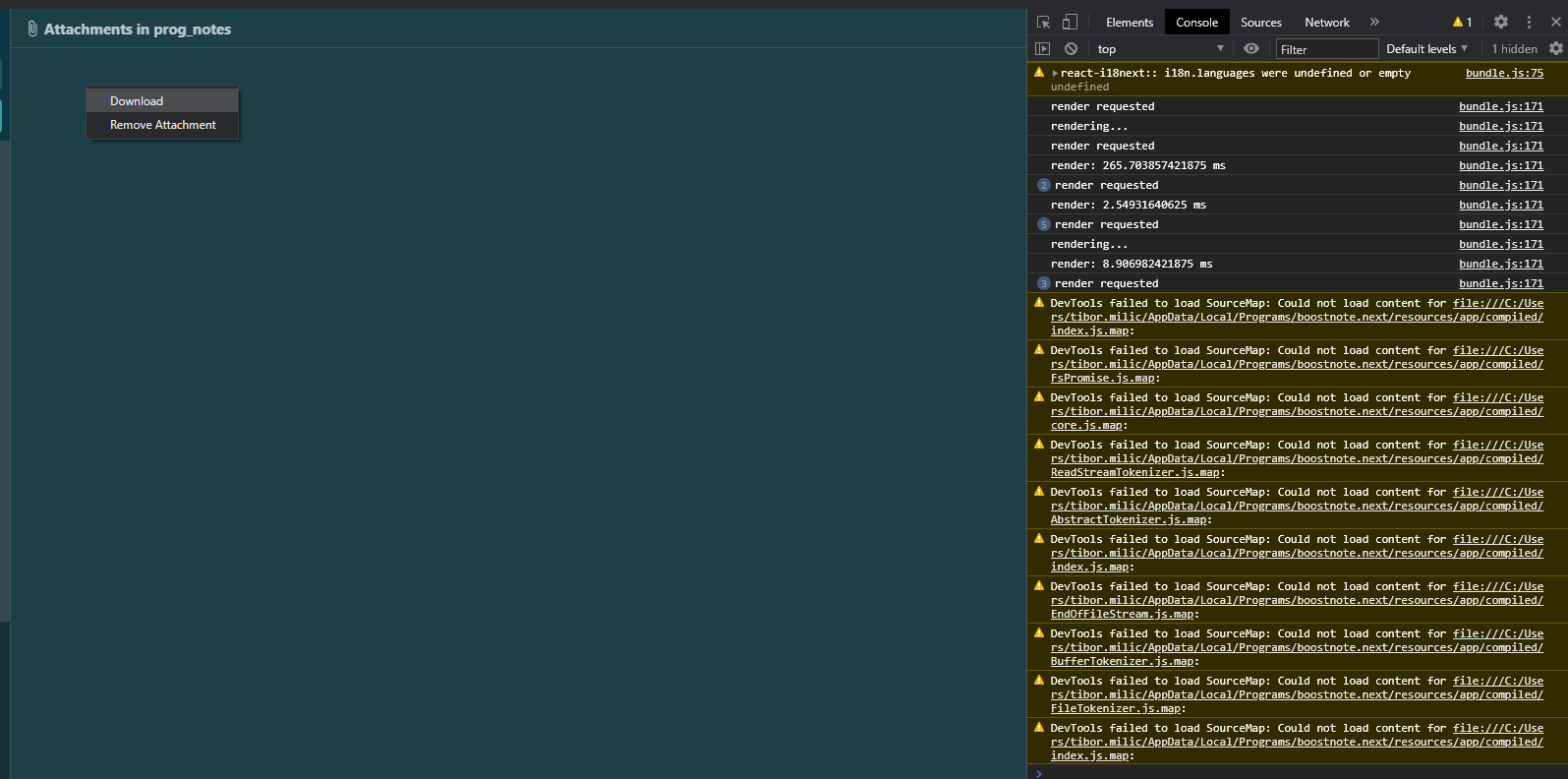Click the console prompt input line

tap(1298, 773)
